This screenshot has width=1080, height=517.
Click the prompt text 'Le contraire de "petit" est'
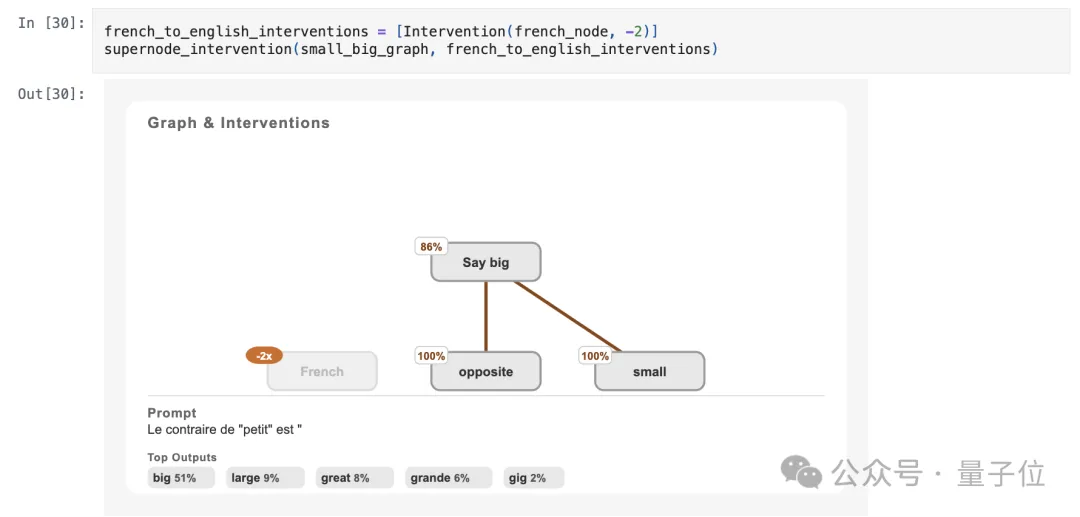[x=225, y=429]
